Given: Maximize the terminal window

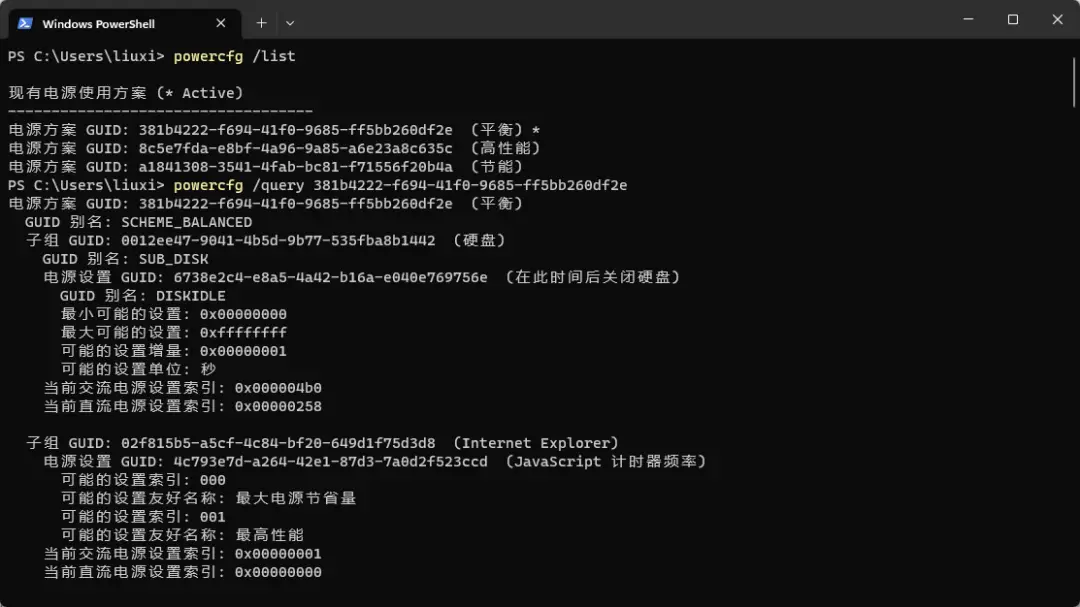Looking at the screenshot, I should (x=1012, y=19).
